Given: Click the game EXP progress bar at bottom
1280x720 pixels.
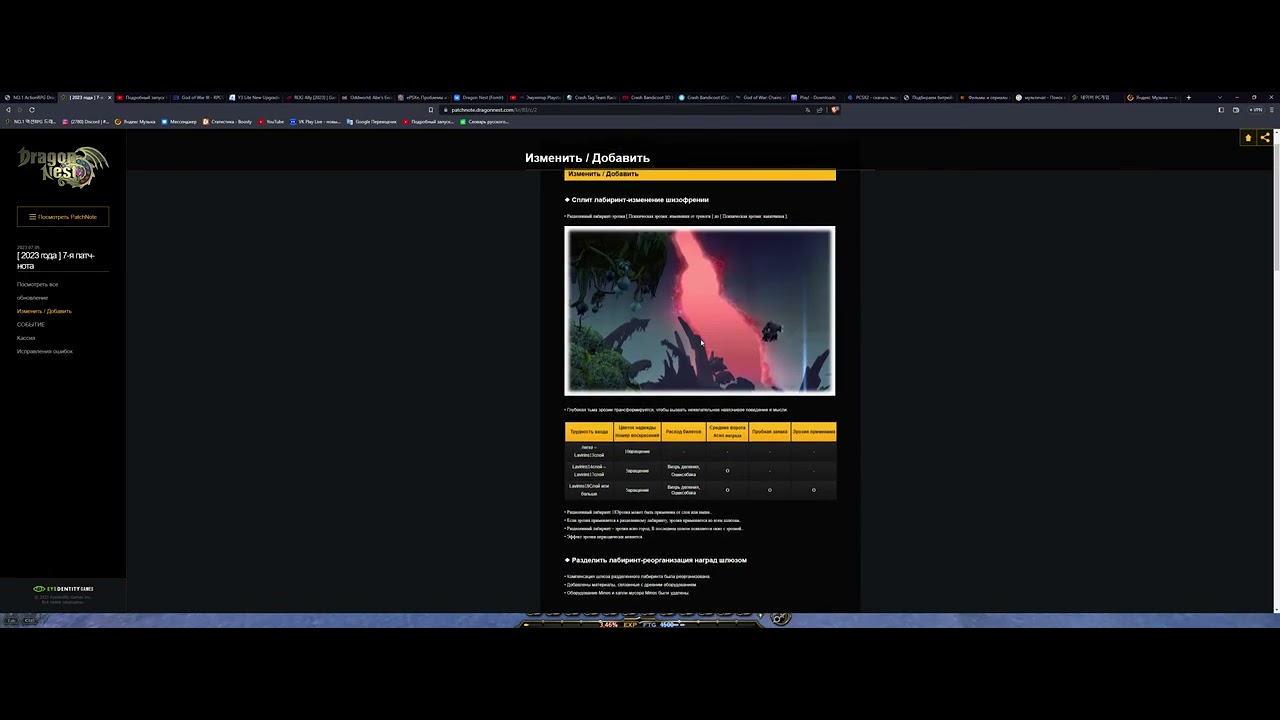Looking at the screenshot, I should pos(640,624).
